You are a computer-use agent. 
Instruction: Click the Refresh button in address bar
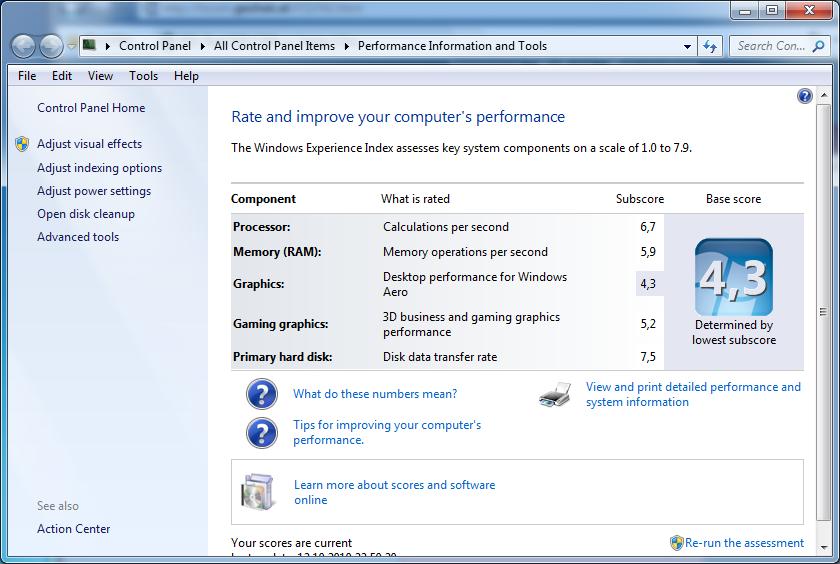coord(710,47)
